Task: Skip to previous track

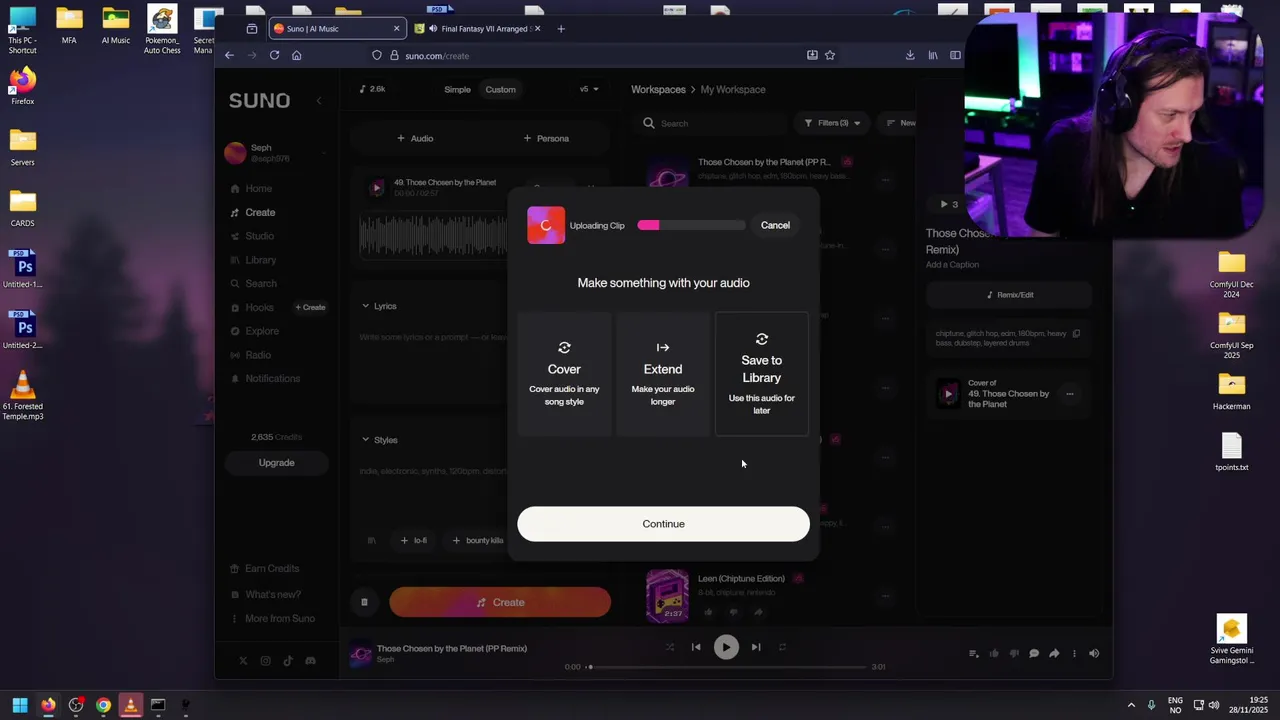Action: click(x=696, y=647)
